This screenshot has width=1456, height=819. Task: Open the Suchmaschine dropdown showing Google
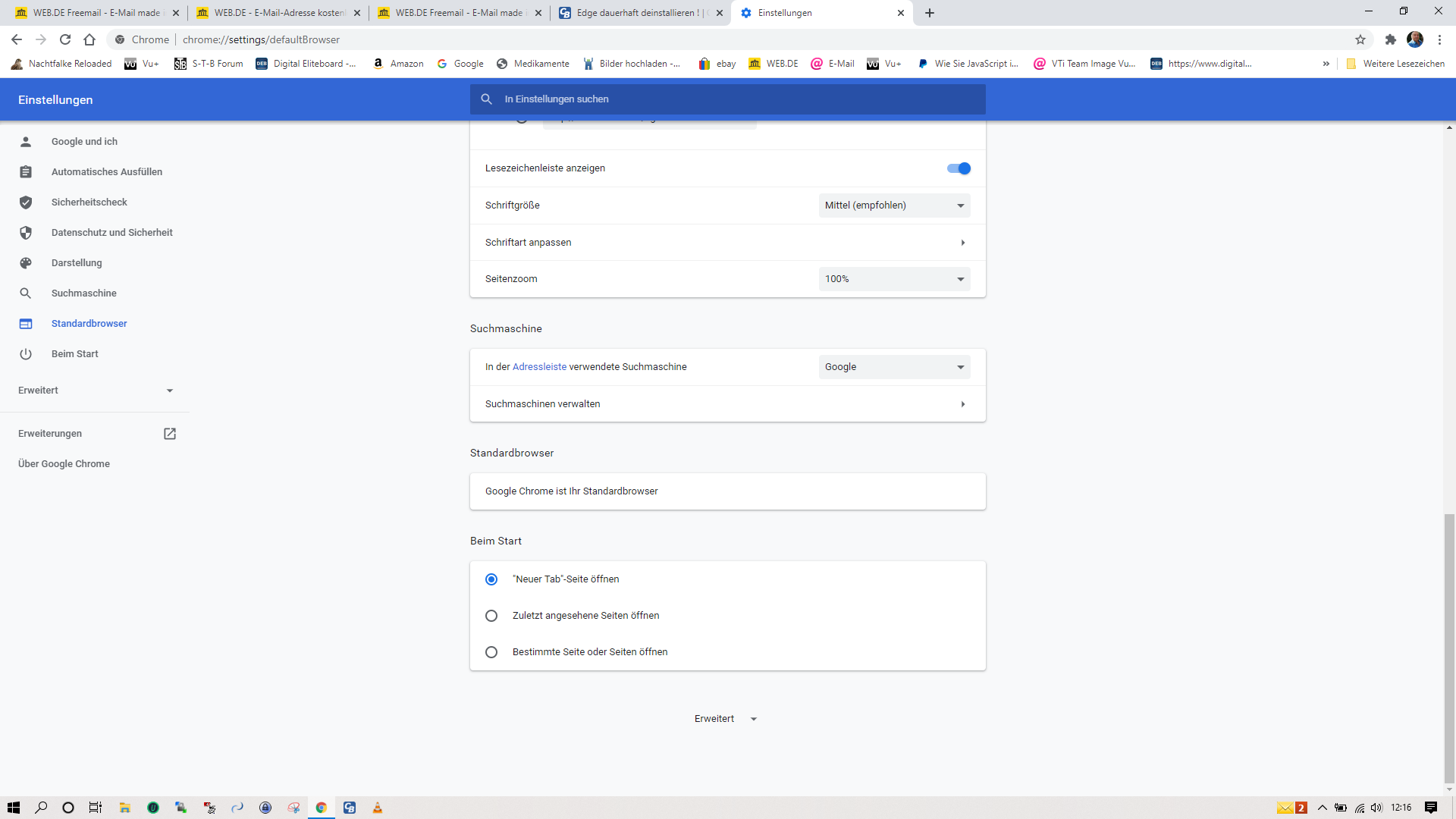click(894, 366)
